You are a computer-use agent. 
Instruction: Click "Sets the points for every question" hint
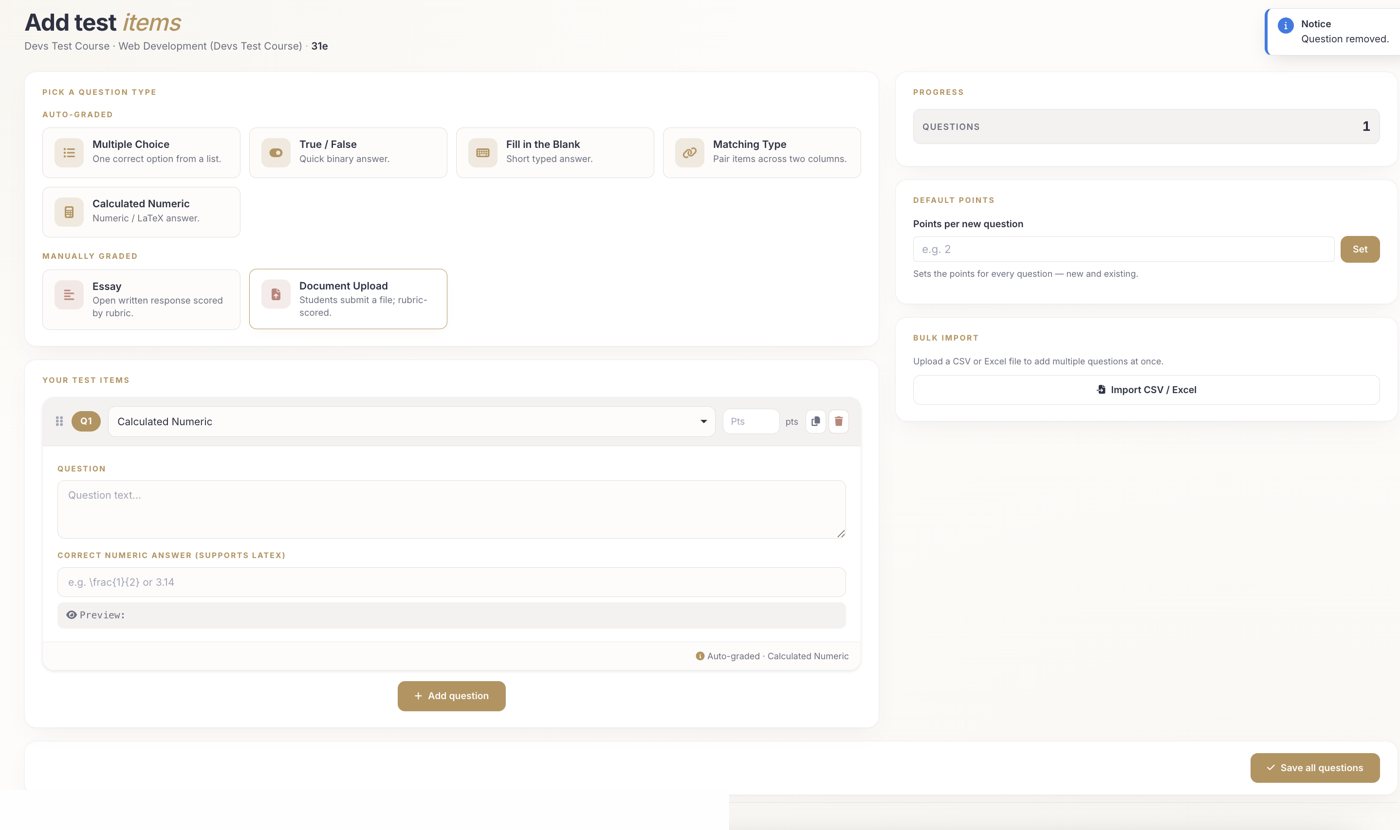[1025, 274]
